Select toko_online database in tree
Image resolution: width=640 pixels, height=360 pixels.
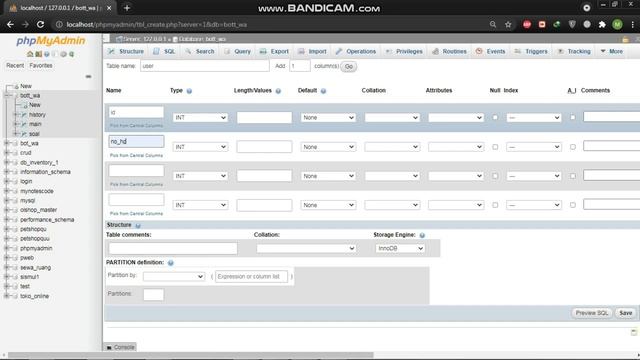point(34,296)
